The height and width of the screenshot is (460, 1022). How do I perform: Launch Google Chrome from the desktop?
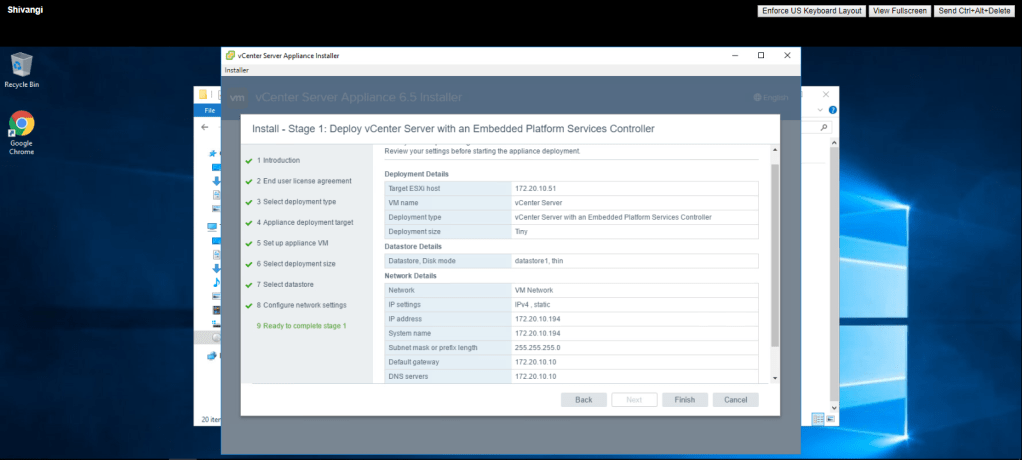coord(21,128)
